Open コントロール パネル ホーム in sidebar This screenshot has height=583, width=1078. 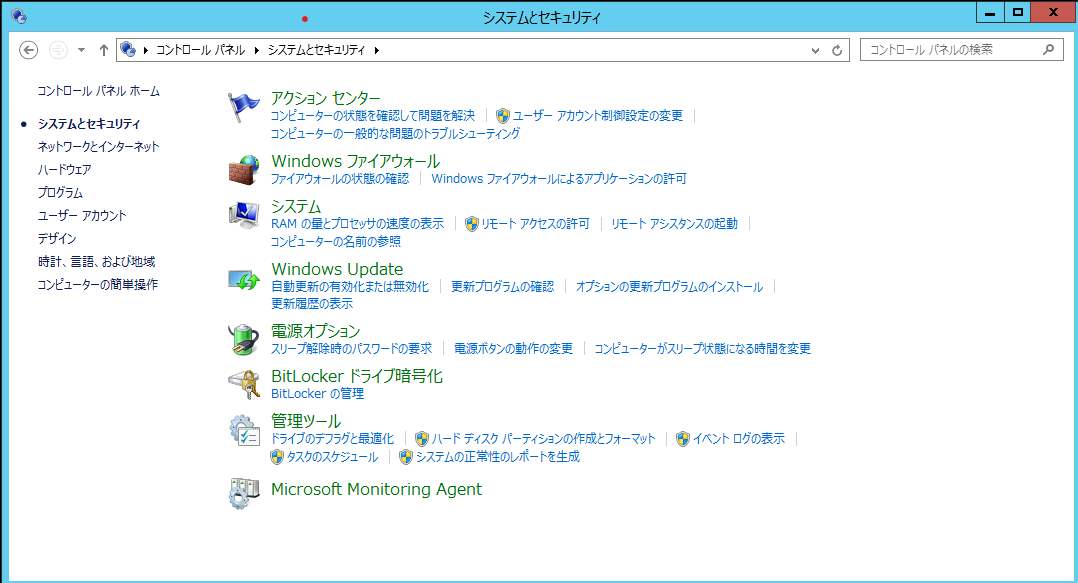(x=98, y=91)
